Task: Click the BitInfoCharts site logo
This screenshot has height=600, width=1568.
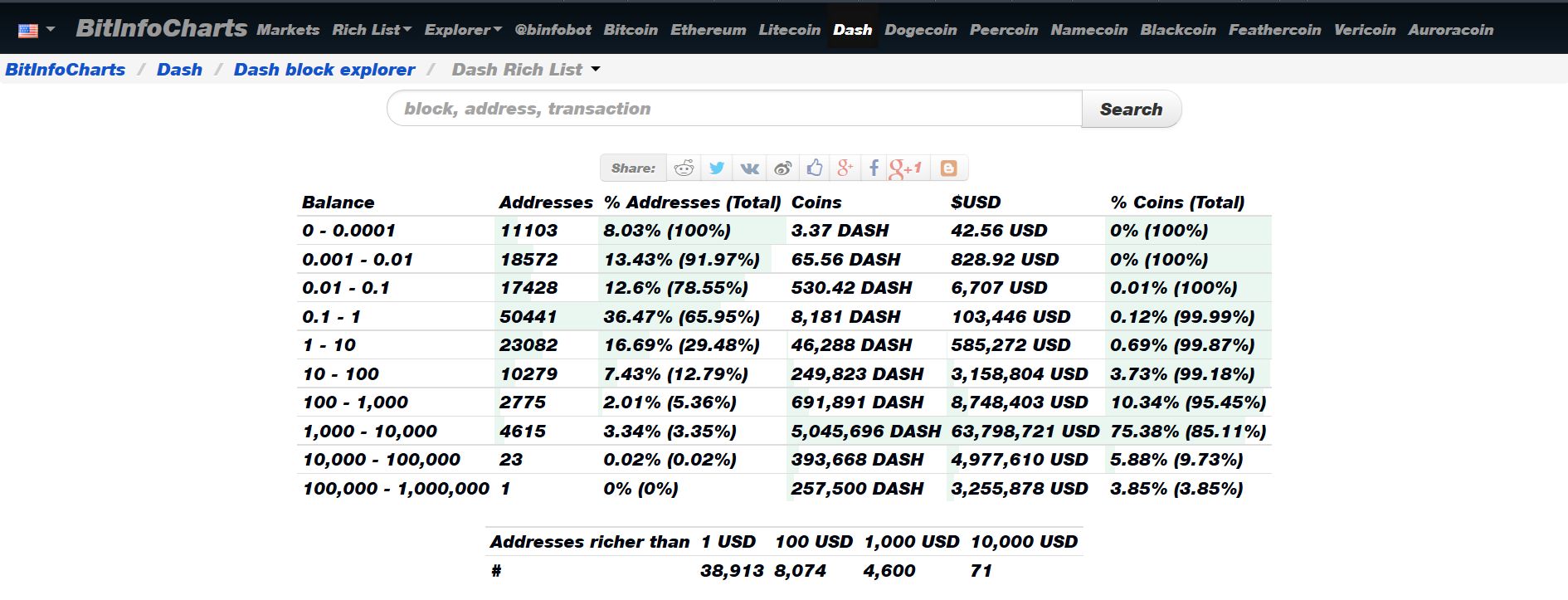Action: (162, 28)
